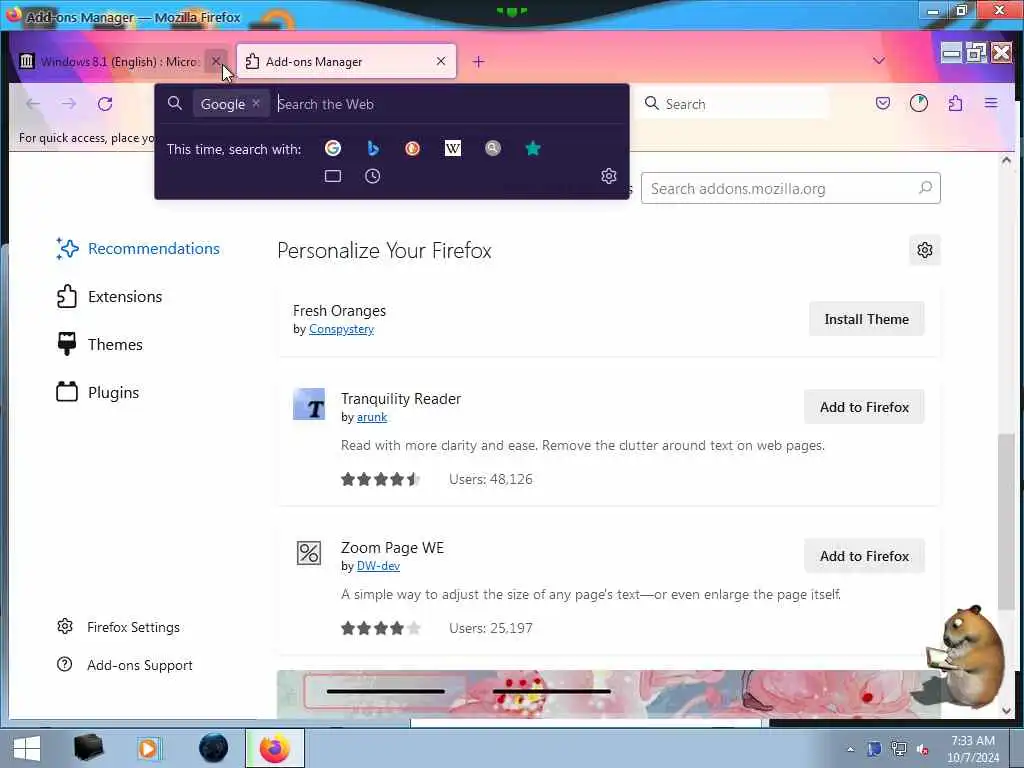Open Extensions category in the sidebar

(110, 296)
